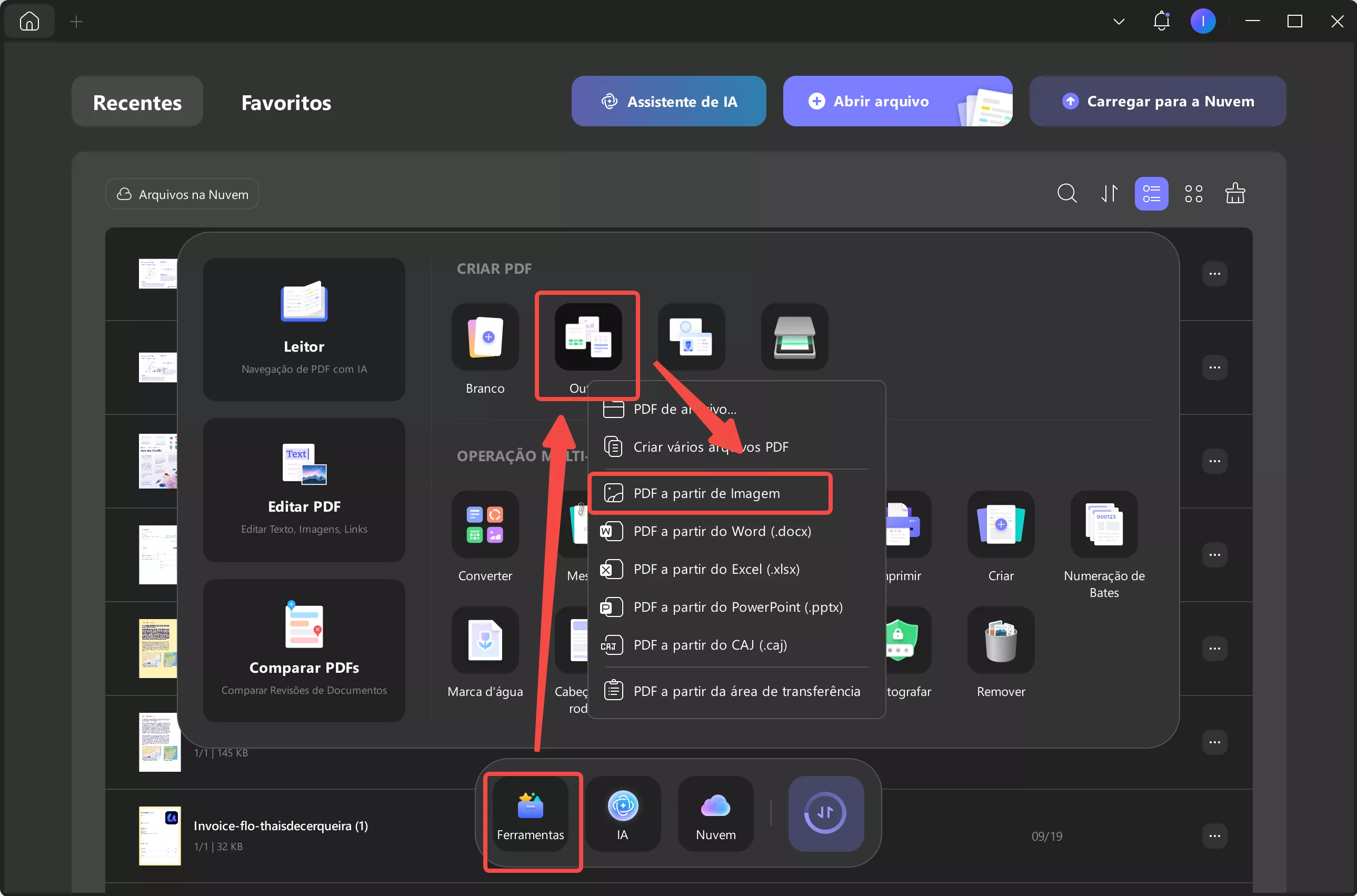Select PDF a partir do Word (.docx)
The height and width of the screenshot is (896, 1357).
click(x=722, y=531)
